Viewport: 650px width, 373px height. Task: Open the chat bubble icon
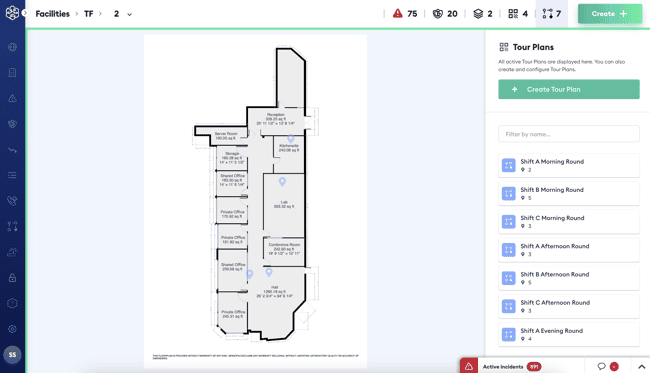(601, 366)
